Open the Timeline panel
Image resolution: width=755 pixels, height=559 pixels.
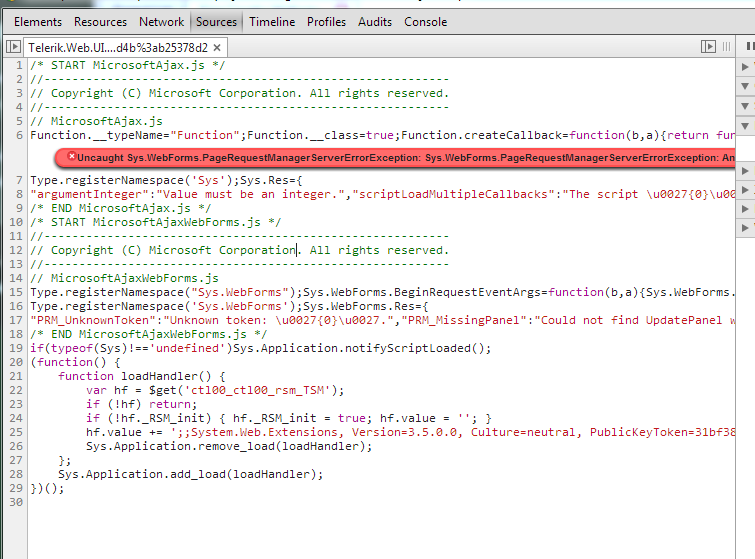tap(272, 21)
